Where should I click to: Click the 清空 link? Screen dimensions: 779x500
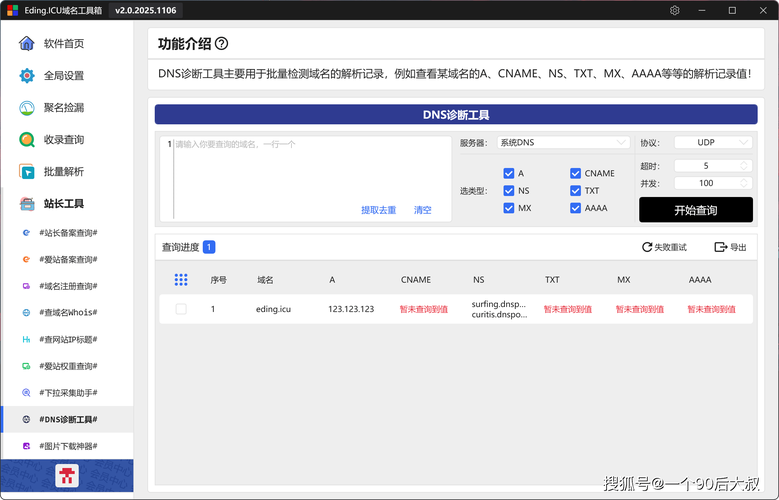pyautogui.click(x=422, y=210)
